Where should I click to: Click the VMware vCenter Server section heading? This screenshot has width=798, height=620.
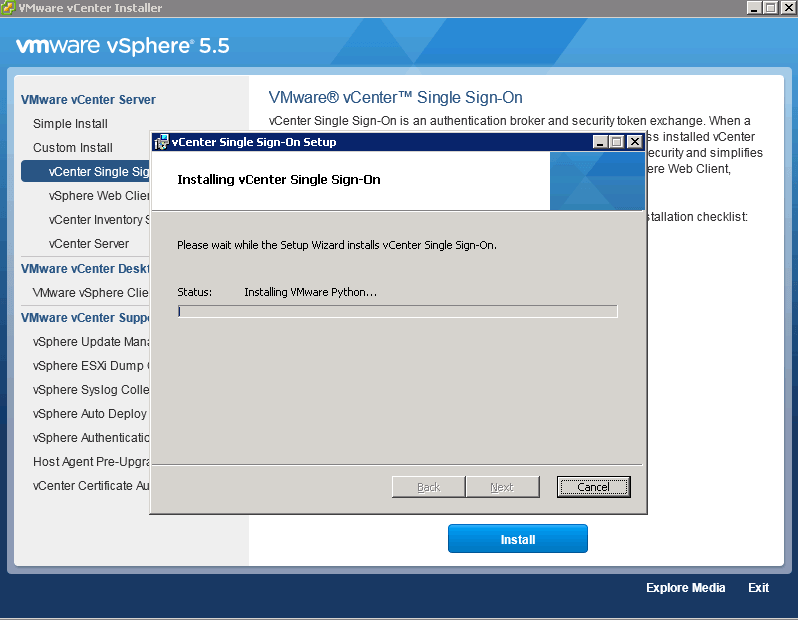click(x=88, y=100)
